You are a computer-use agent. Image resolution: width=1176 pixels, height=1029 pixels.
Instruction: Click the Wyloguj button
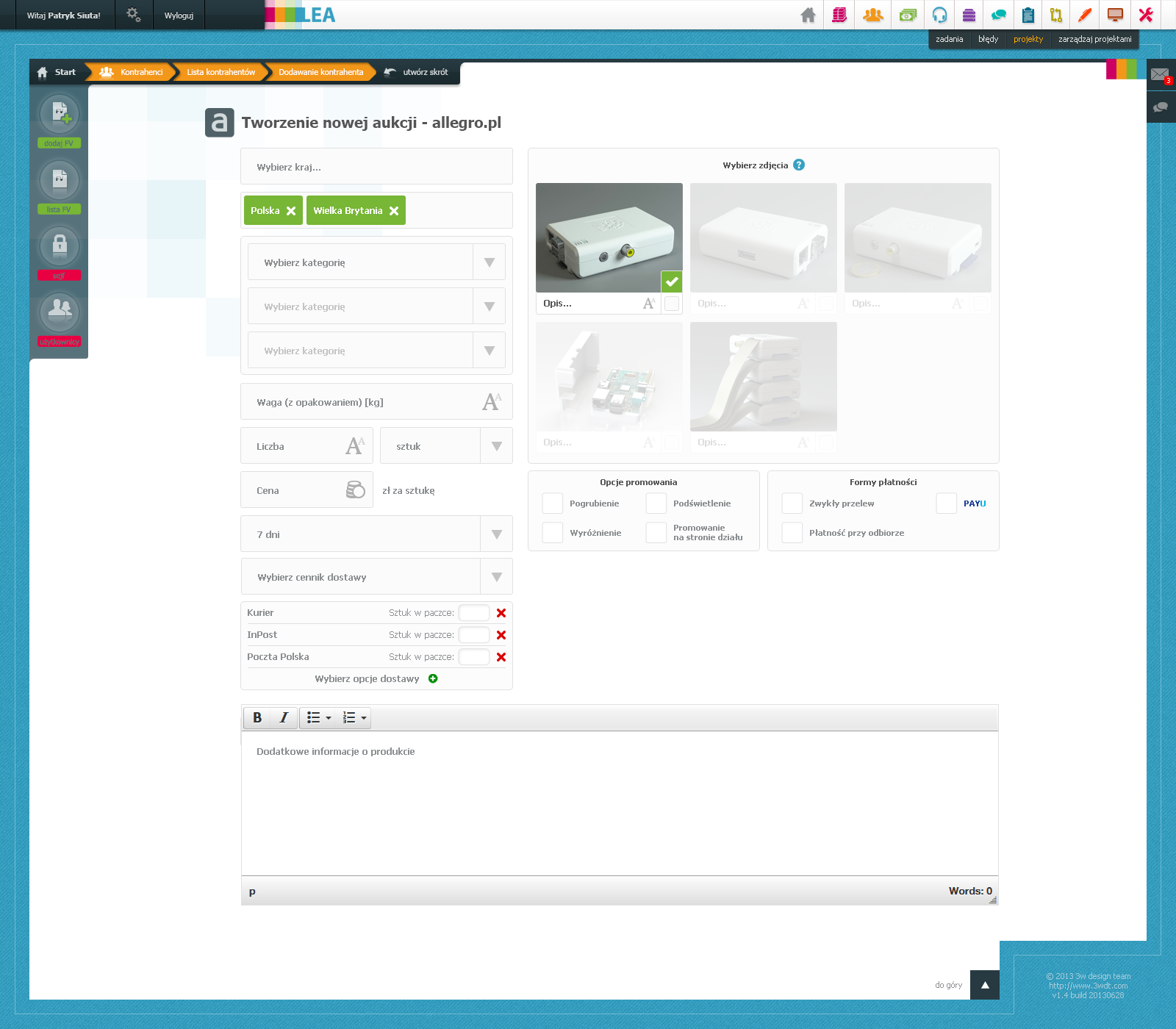pos(179,15)
